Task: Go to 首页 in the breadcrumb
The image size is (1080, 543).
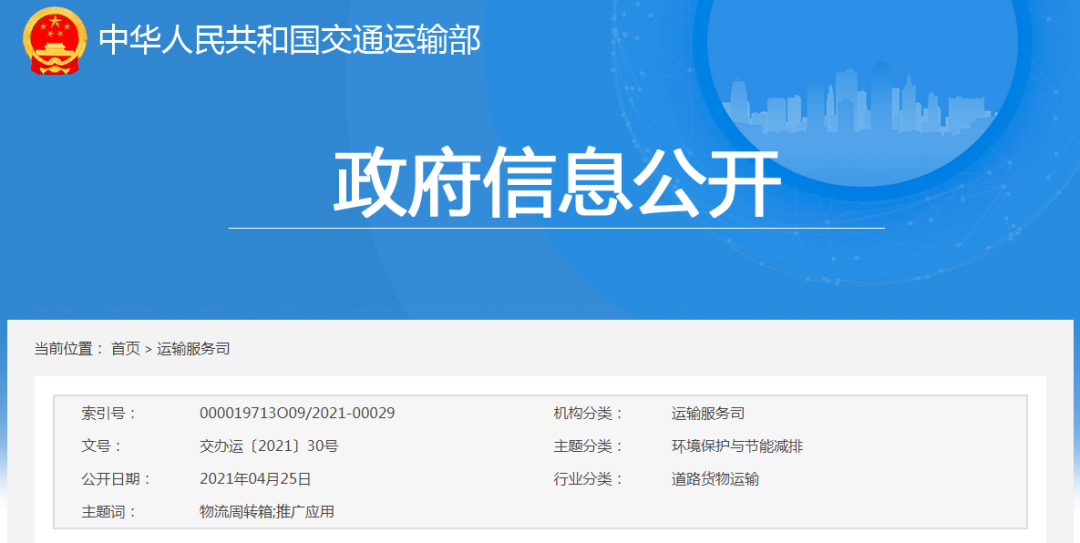Action: [125, 349]
